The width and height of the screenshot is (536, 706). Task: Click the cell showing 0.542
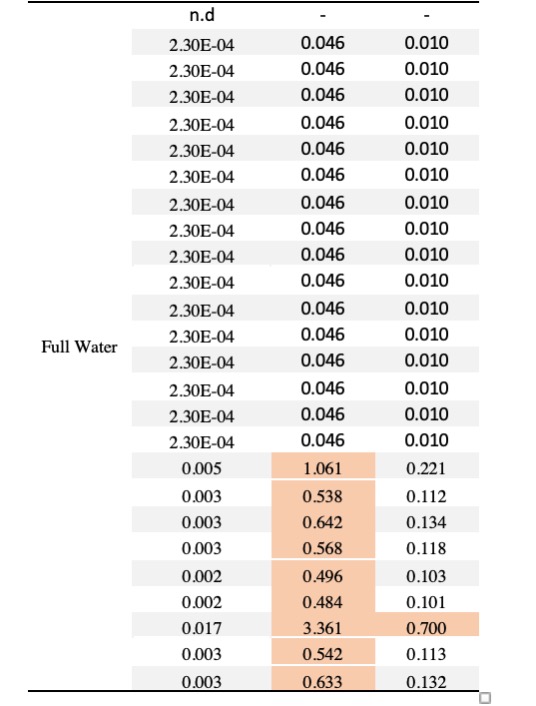(x=323, y=651)
